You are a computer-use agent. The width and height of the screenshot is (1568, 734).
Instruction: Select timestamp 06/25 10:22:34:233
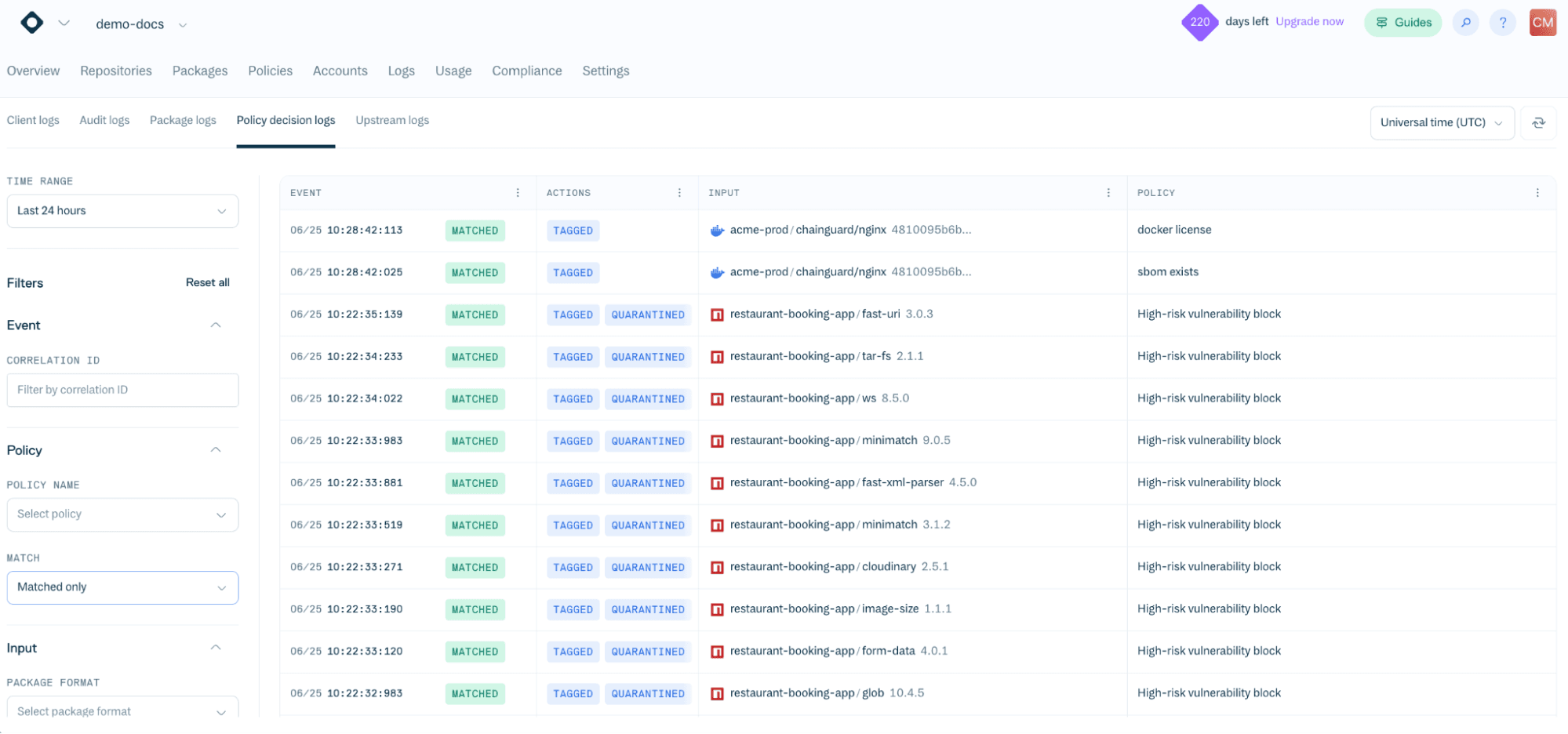[346, 357]
